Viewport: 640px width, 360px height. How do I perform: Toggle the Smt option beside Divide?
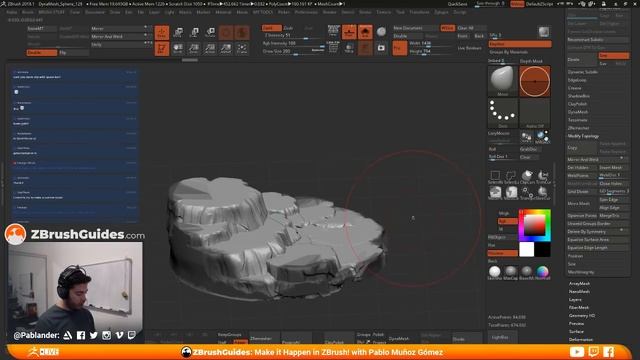tap(613, 56)
